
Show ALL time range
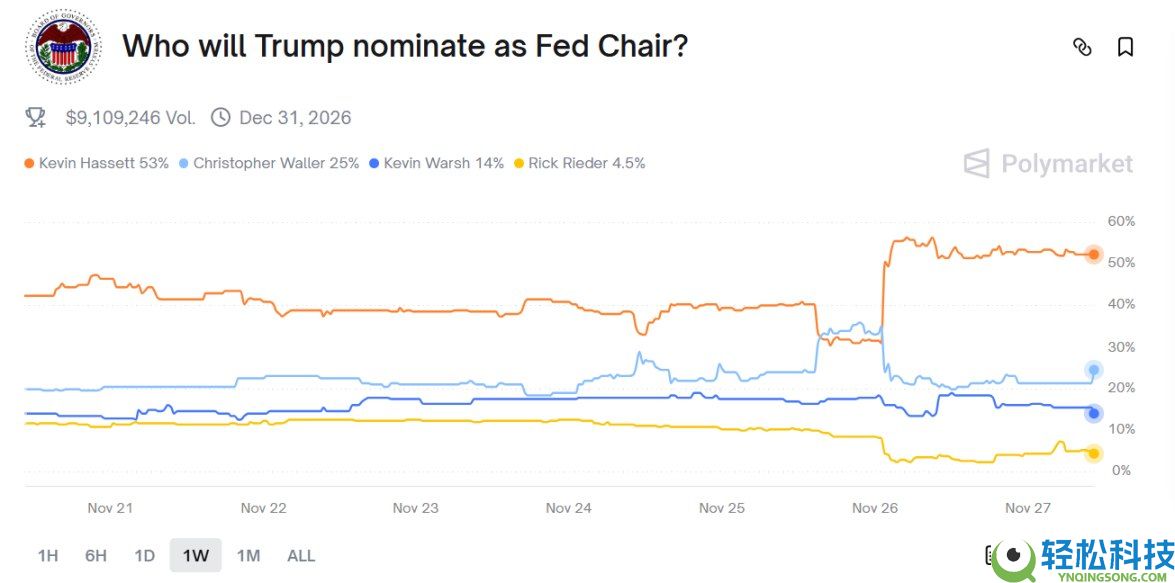point(301,556)
